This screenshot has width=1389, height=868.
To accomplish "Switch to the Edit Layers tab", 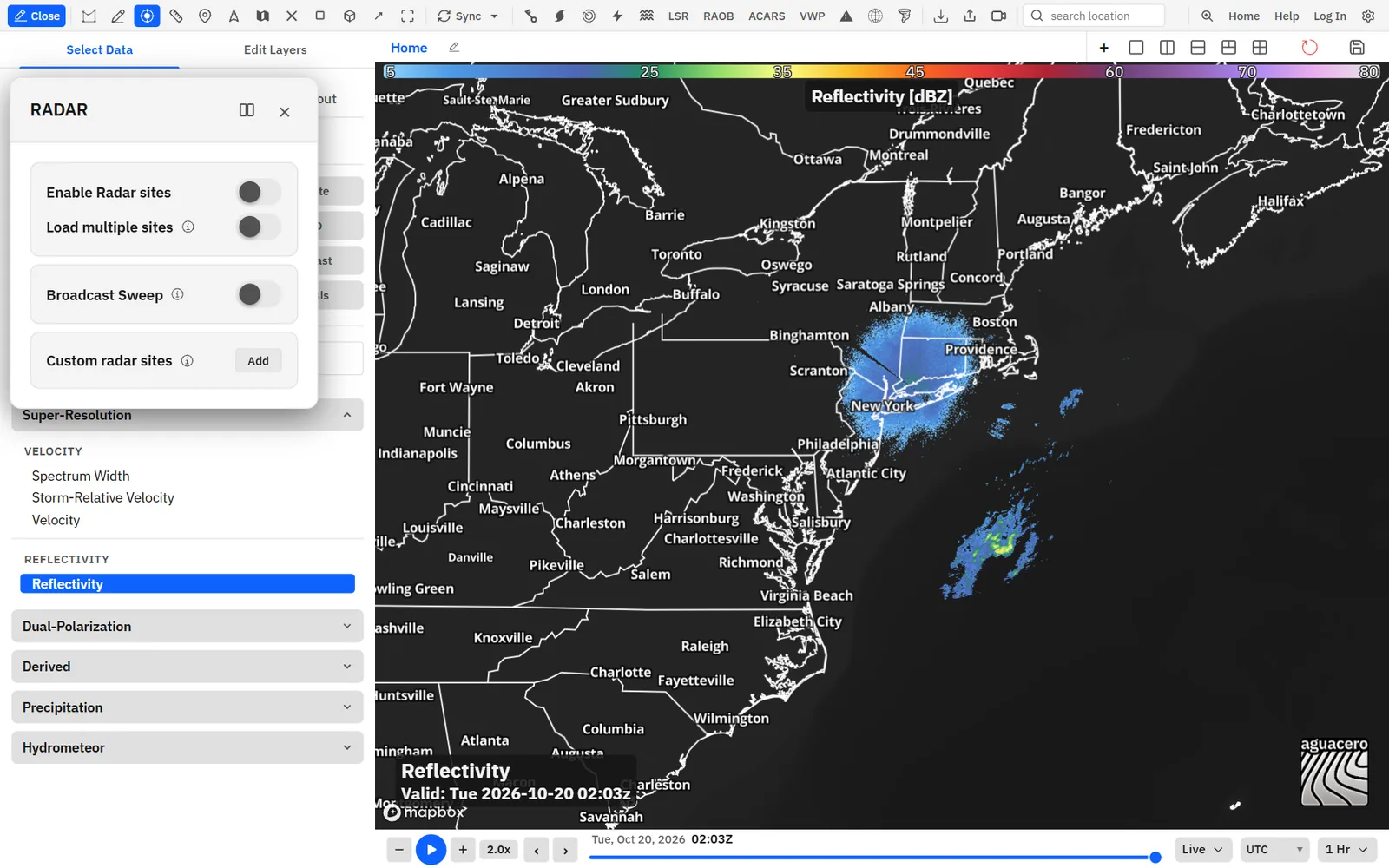I will pyautogui.click(x=275, y=49).
